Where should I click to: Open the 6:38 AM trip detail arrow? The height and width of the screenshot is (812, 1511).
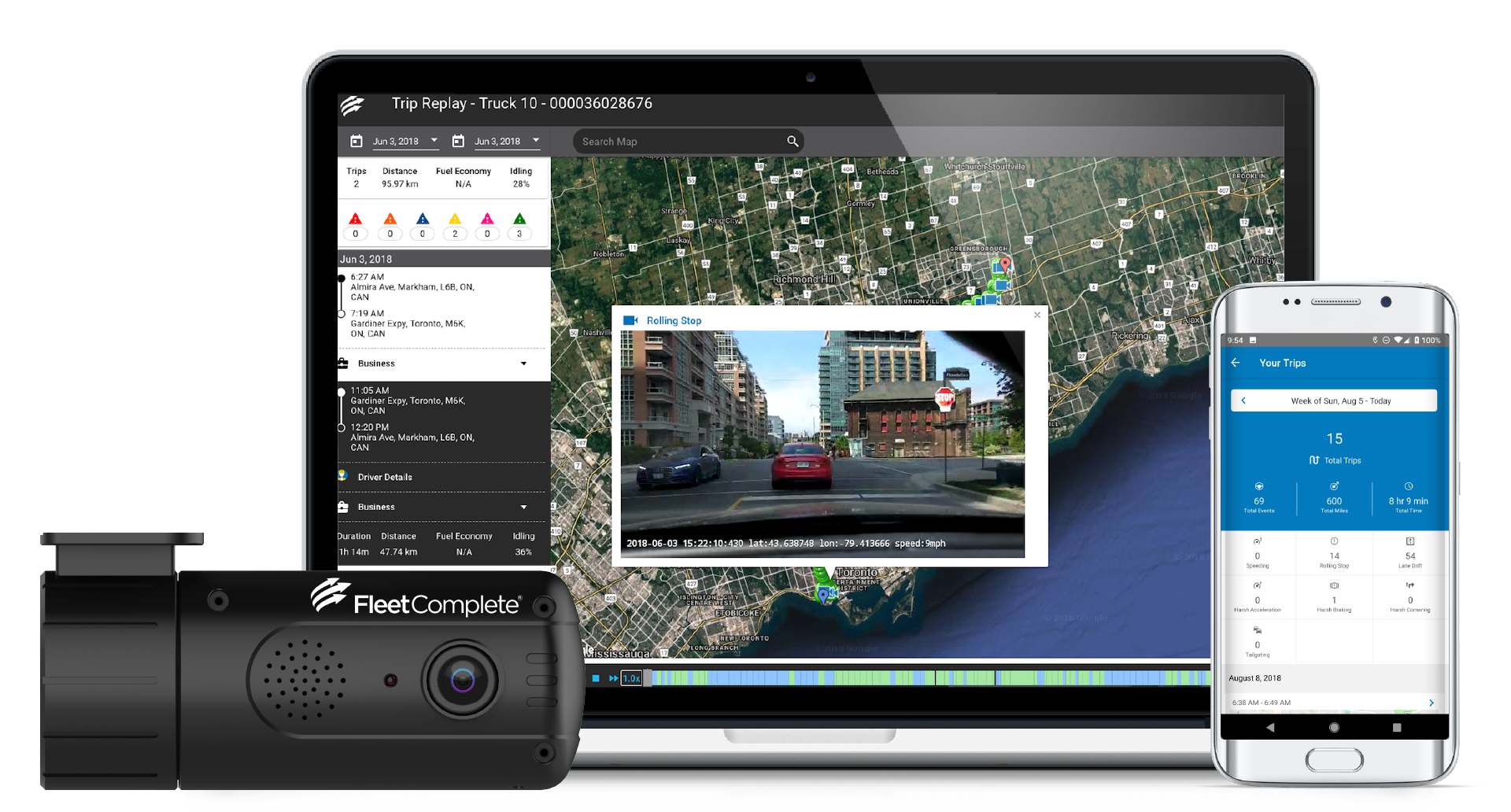[1432, 703]
